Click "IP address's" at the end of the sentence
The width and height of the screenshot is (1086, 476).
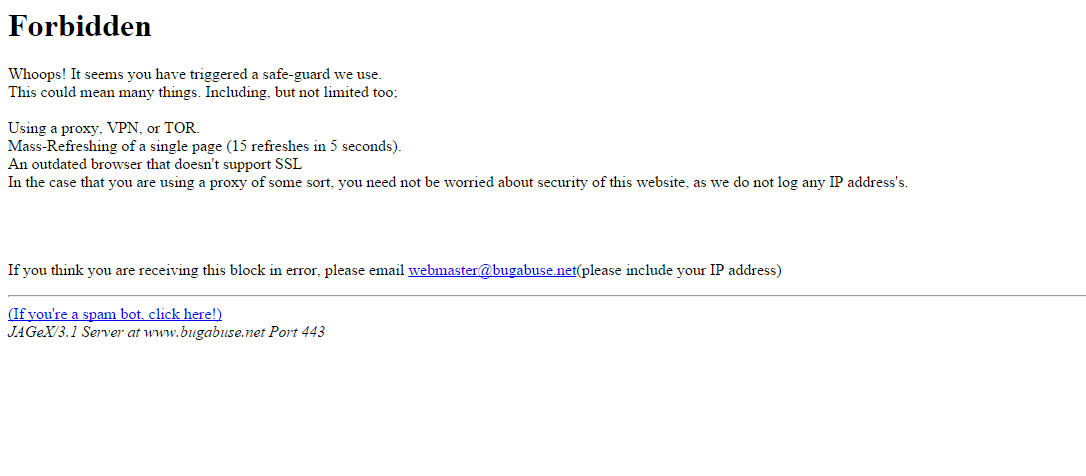869,183
